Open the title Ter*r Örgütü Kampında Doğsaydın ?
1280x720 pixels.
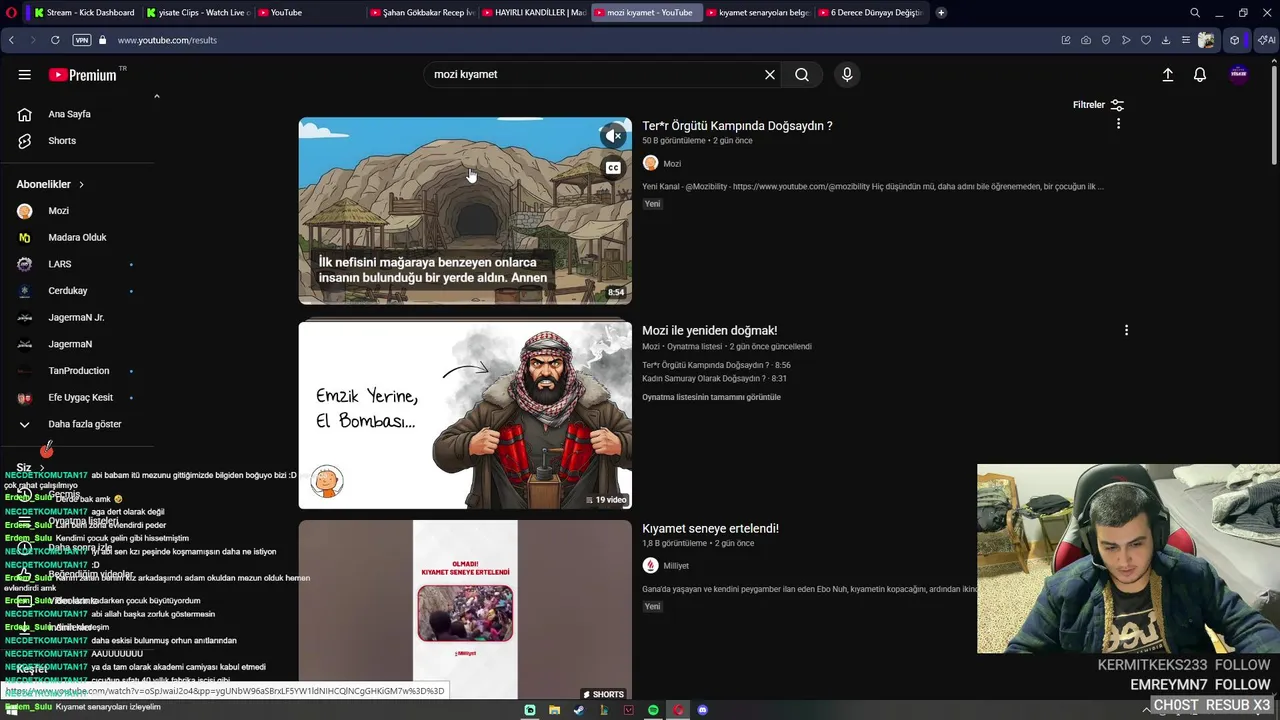point(737,126)
